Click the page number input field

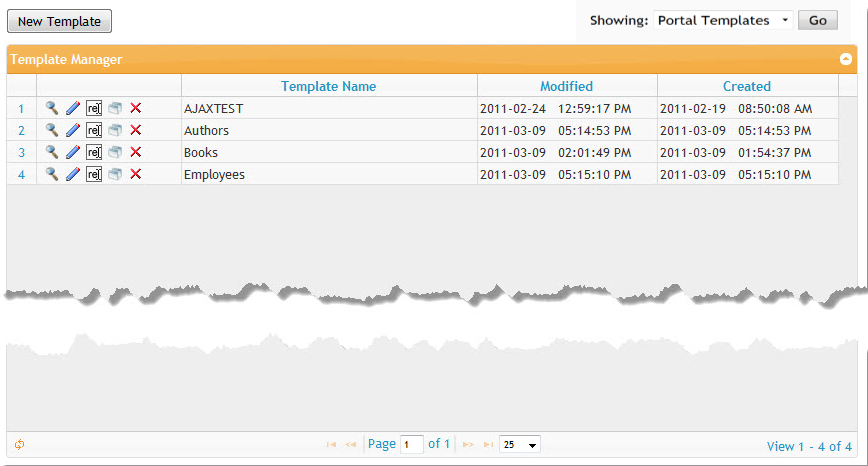[x=411, y=445]
